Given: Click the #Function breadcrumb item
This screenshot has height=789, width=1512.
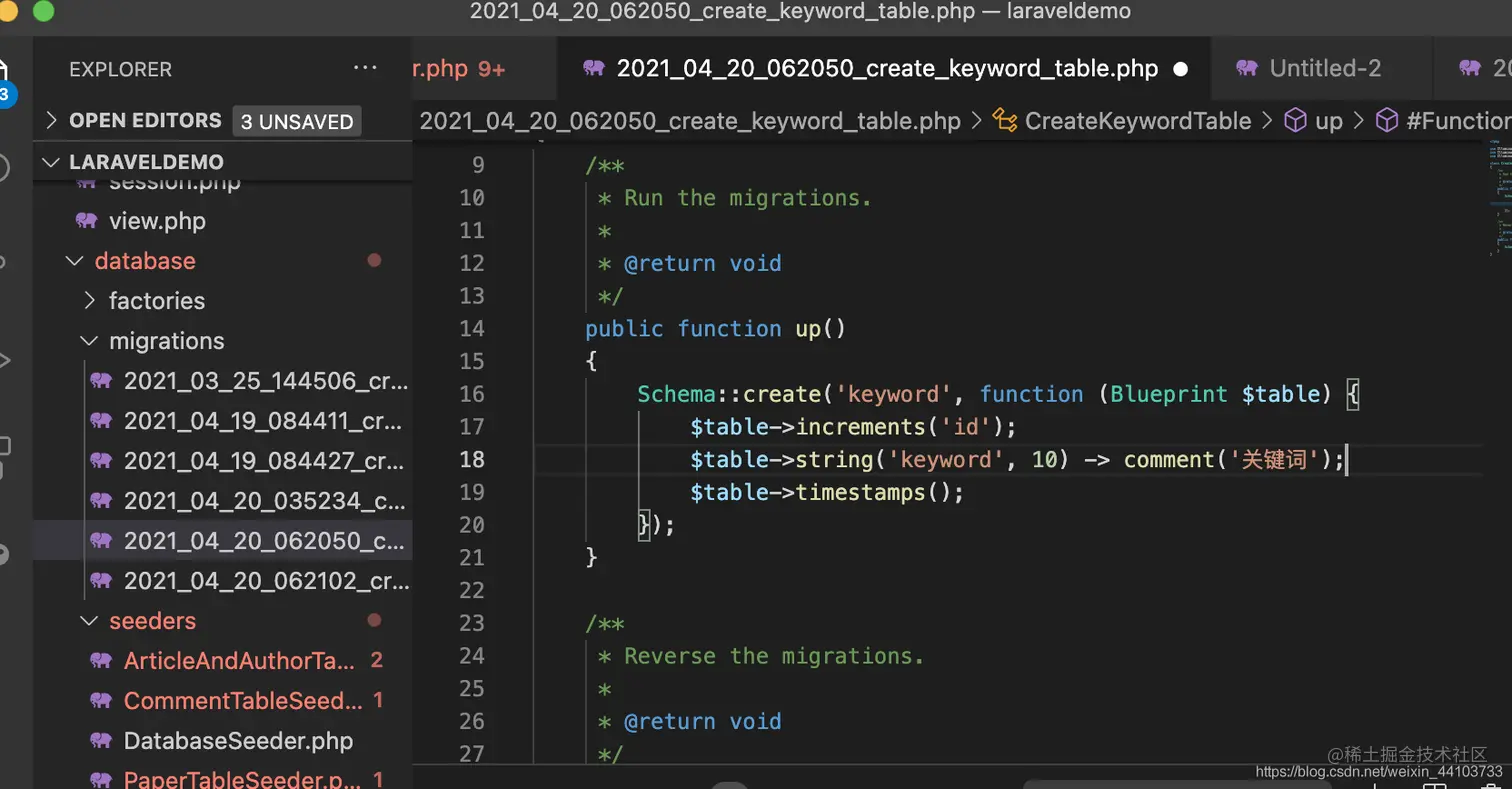Looking at the screenshot, I should click(1458, 121).
